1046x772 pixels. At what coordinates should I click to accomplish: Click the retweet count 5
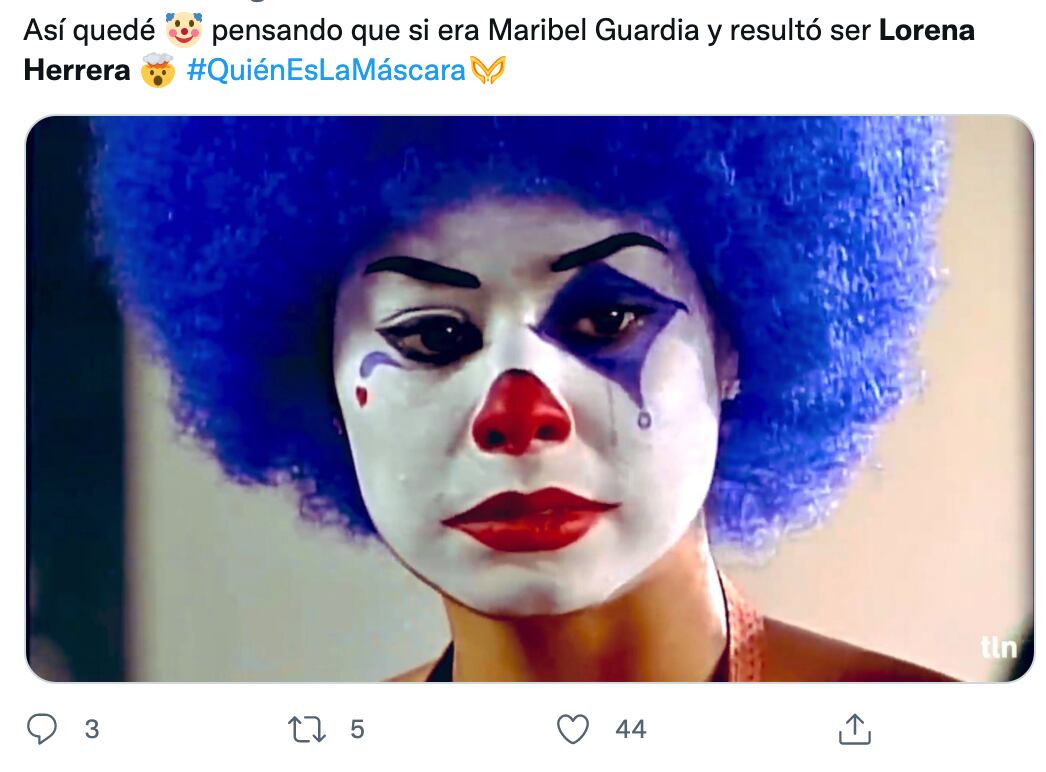(358, 729)
